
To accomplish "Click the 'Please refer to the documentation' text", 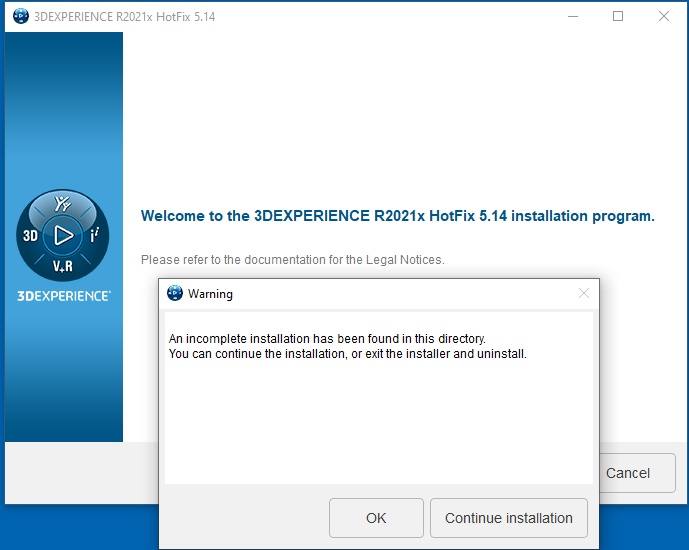I will pyautogui.click(x=293, y=260).
